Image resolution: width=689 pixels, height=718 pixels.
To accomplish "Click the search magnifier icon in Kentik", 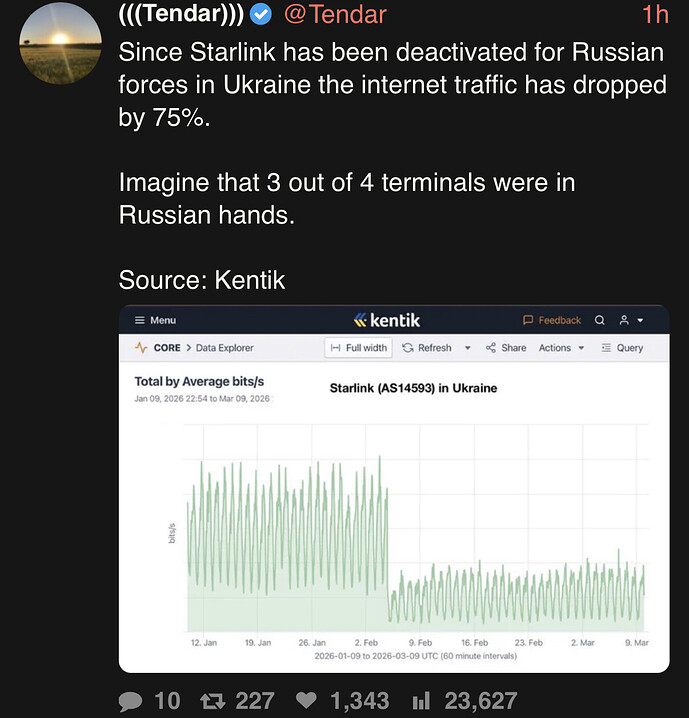I will coord(600,320).
